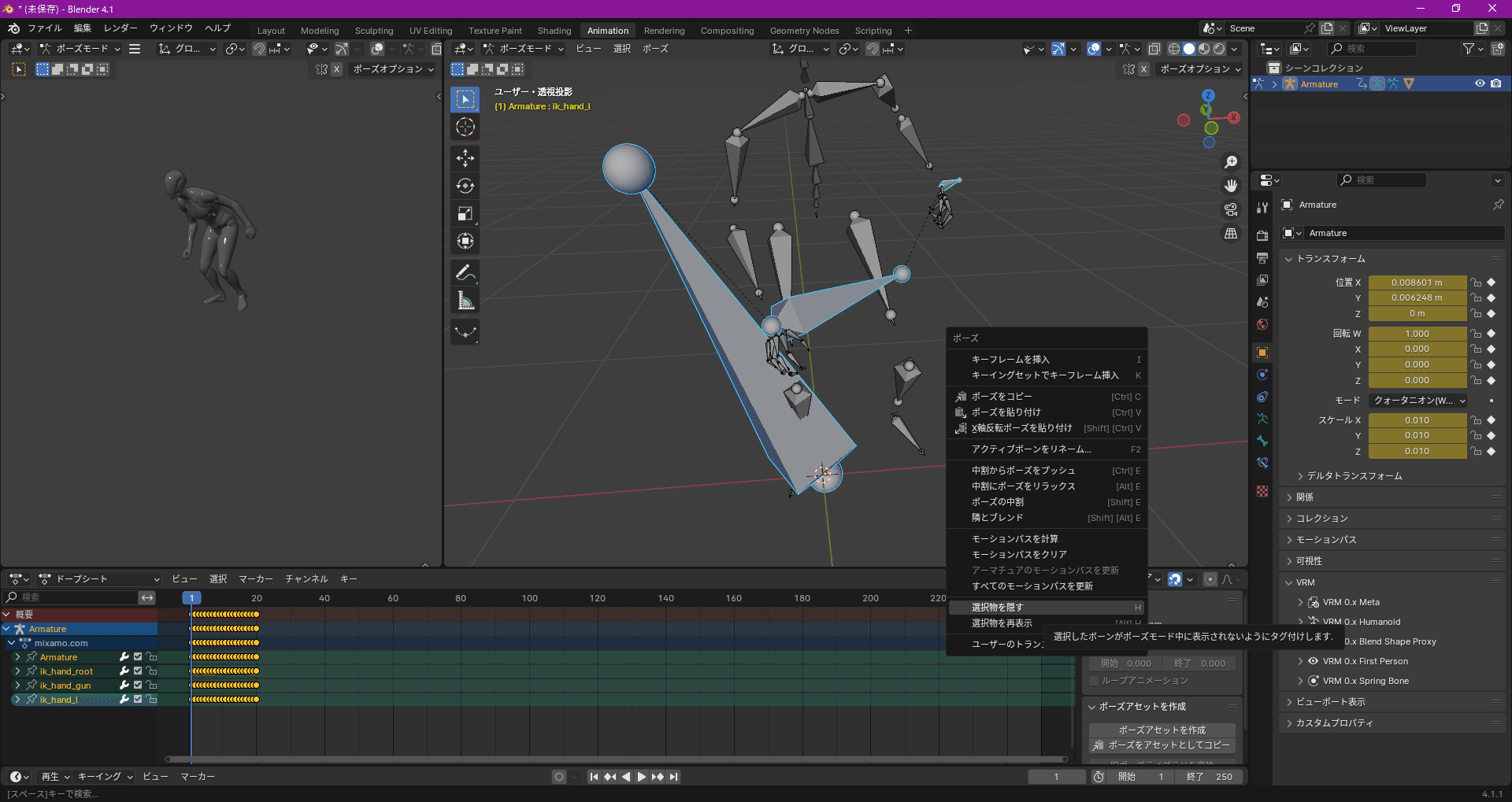
Task: Expand the カスタムプロパティ panel
Action: (x=1393, y=723)
